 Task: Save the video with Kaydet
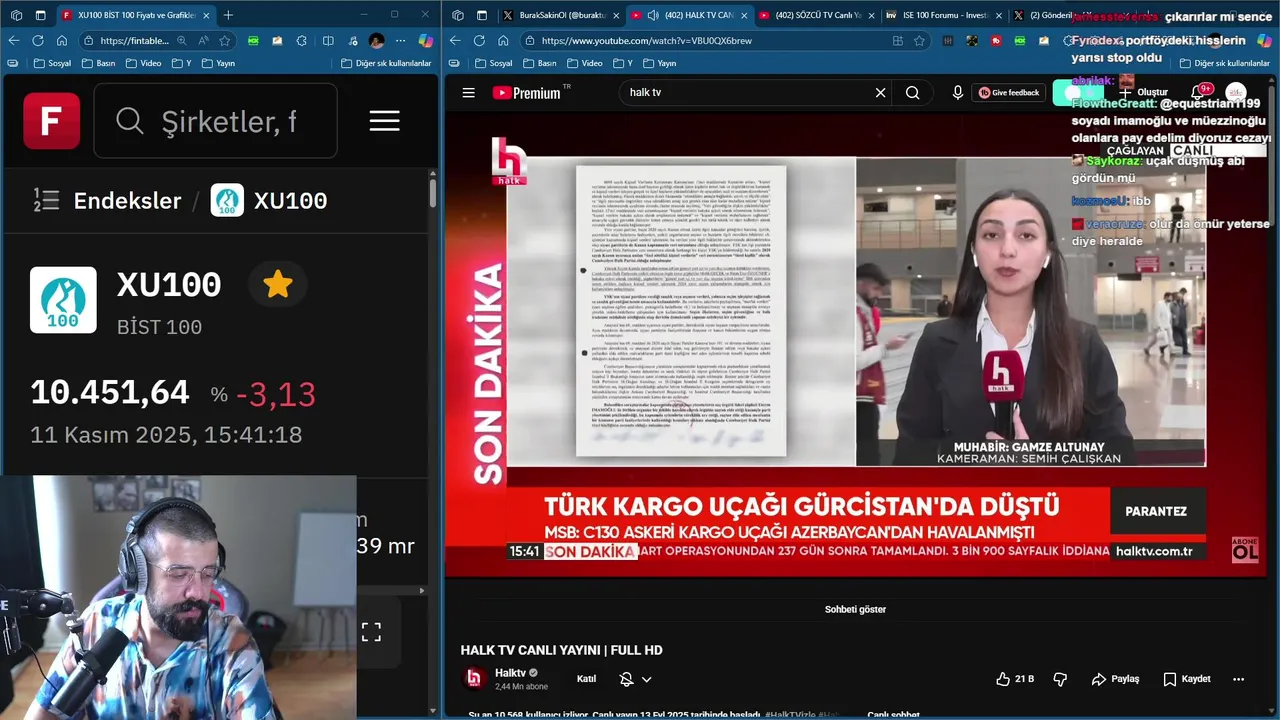(1186, 679)
